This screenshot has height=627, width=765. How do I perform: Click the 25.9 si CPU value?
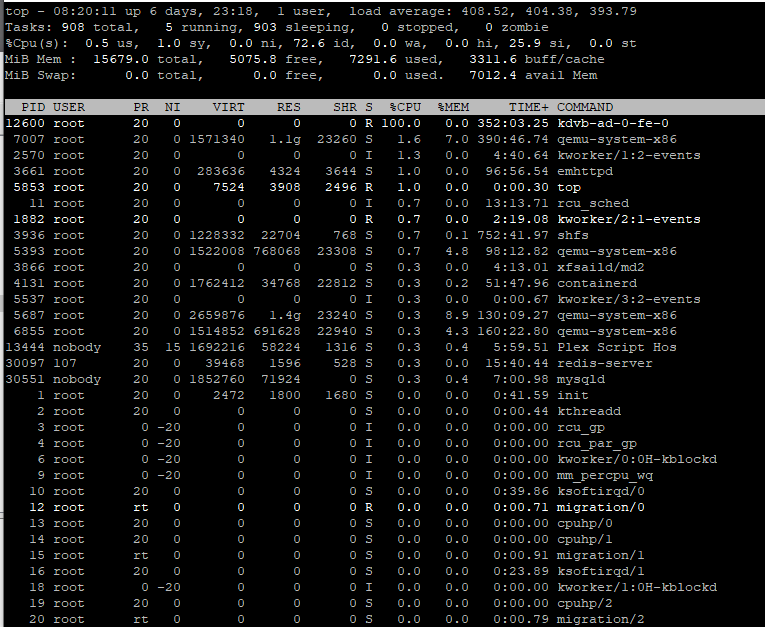point(525,43)
